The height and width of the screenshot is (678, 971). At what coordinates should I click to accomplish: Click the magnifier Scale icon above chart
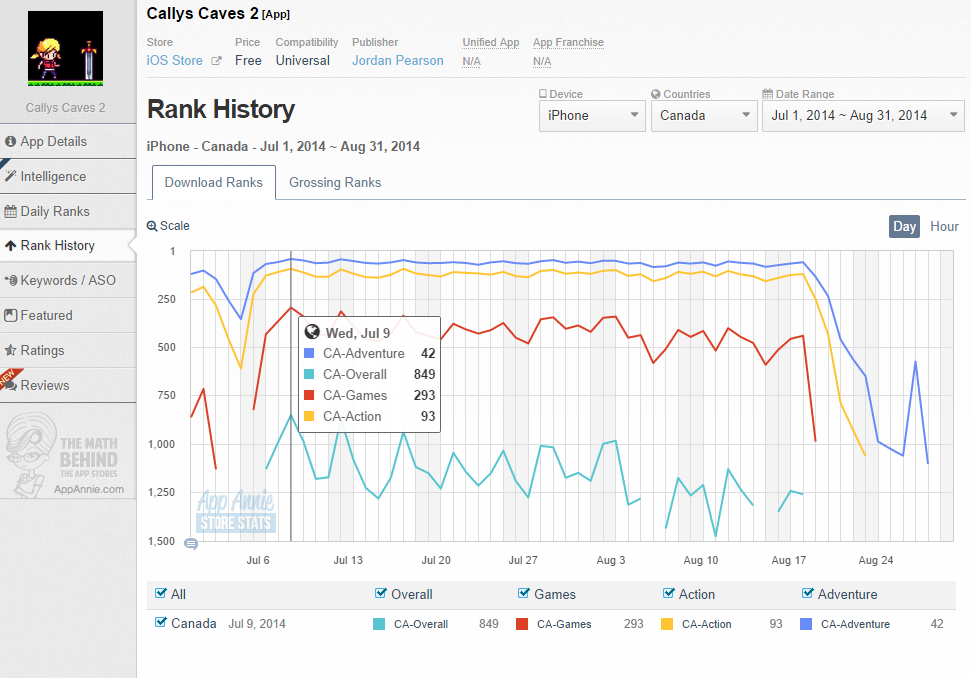tap(152, 226)
